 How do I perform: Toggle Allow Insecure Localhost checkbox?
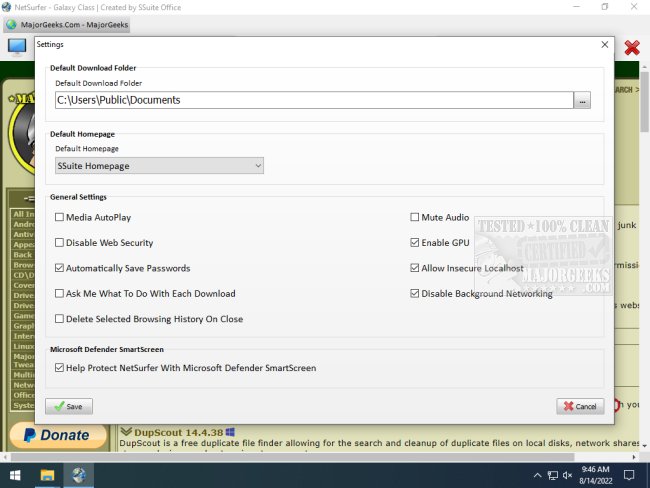point(415,268)
